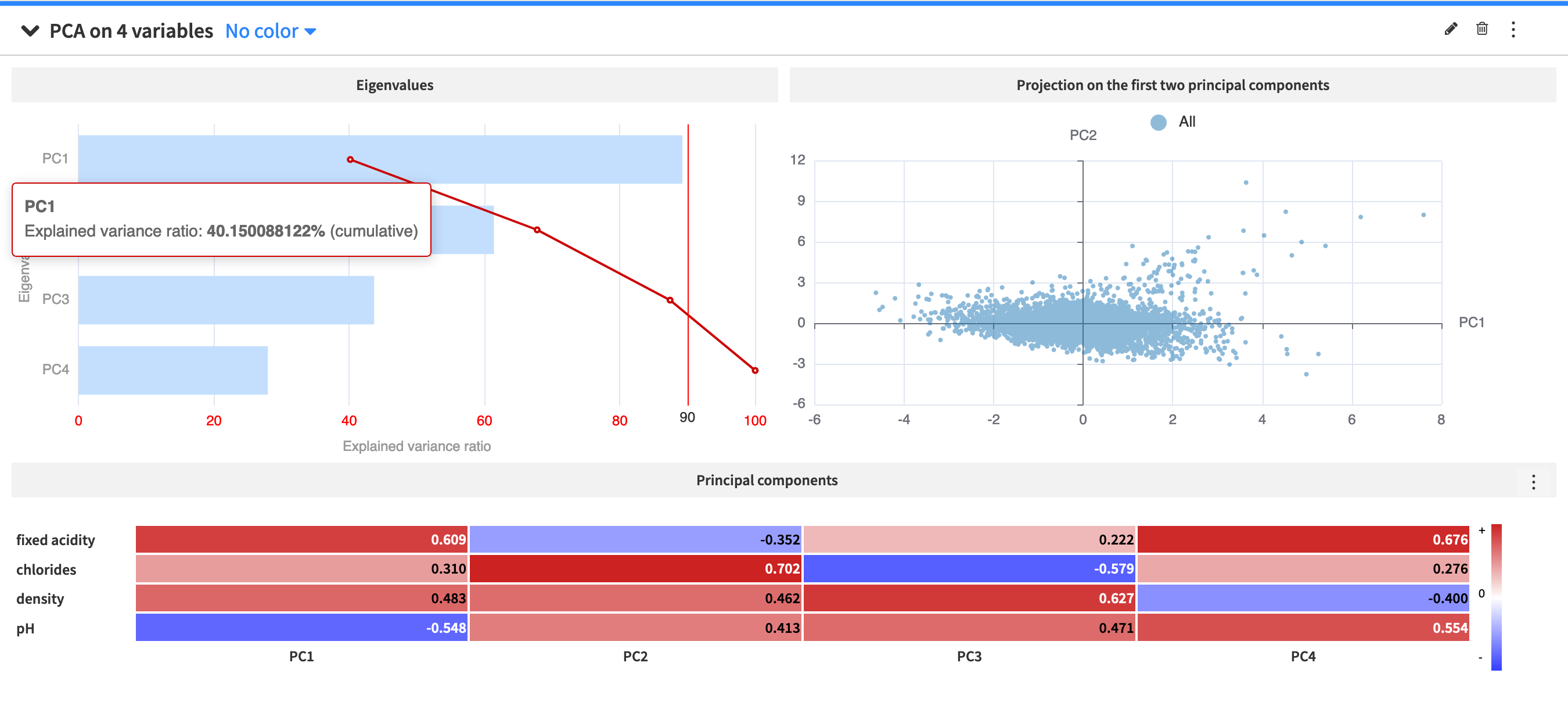Screen dimensions: 1568x702
Task: Click the PC1 eigenvalue bar
Action: [x=380, y=159]
